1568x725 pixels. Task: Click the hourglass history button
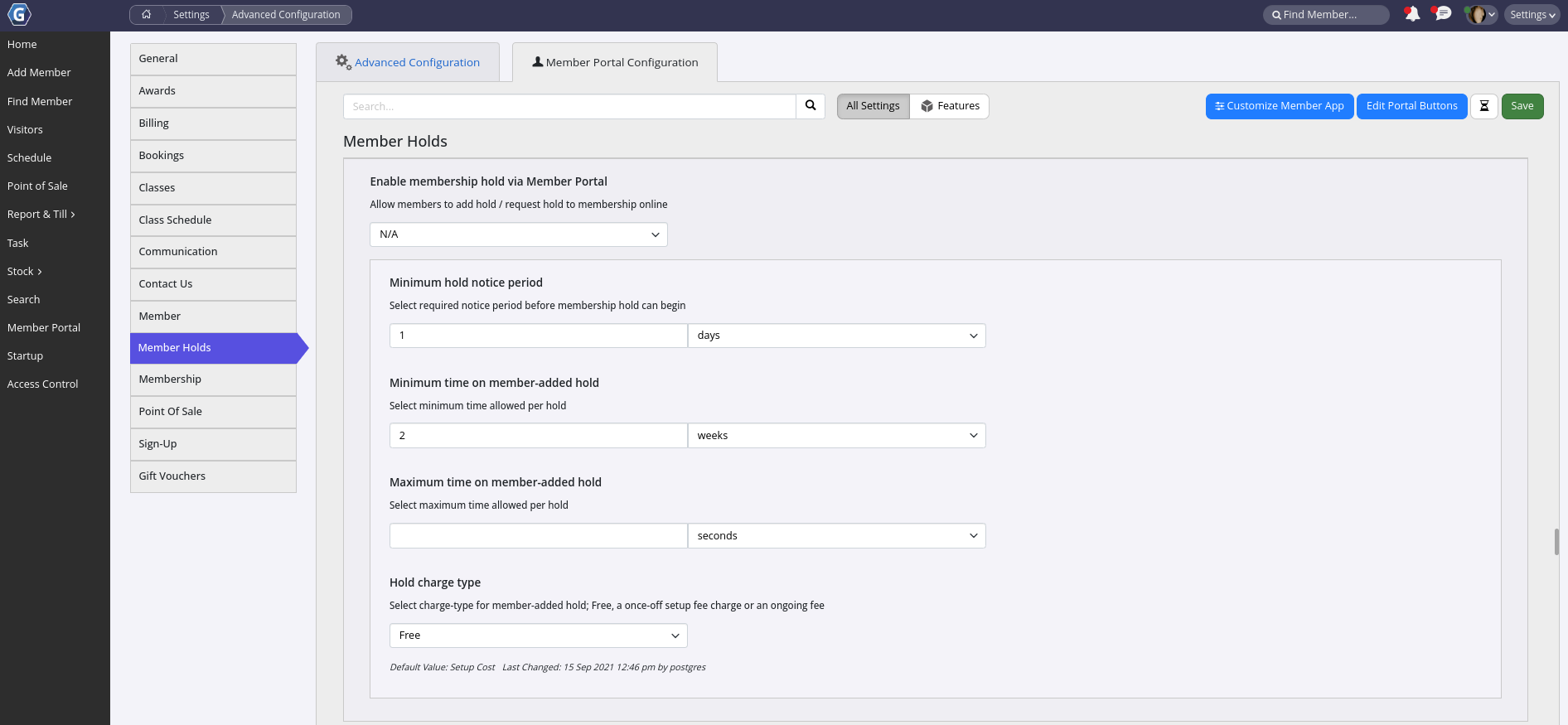click(1483, 106)
